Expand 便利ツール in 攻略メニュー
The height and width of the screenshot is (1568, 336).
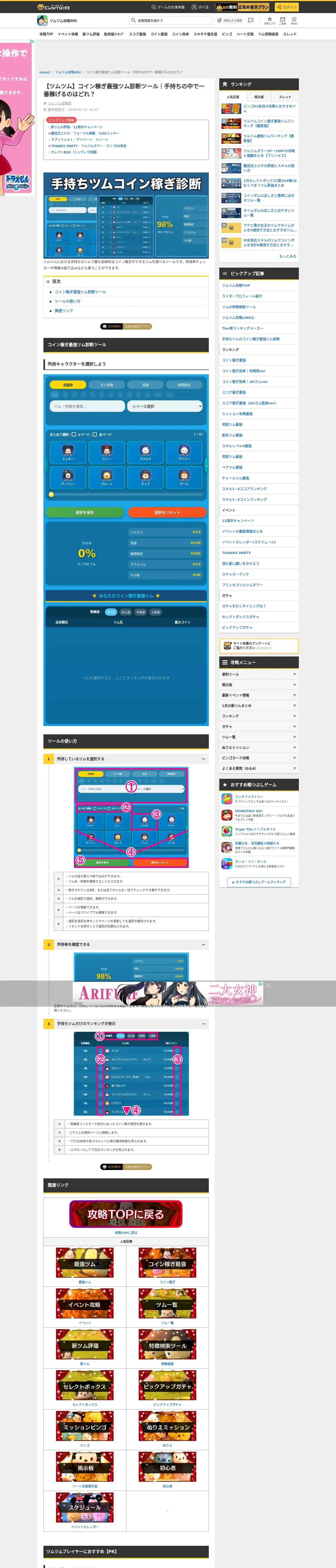coord(259,675)
